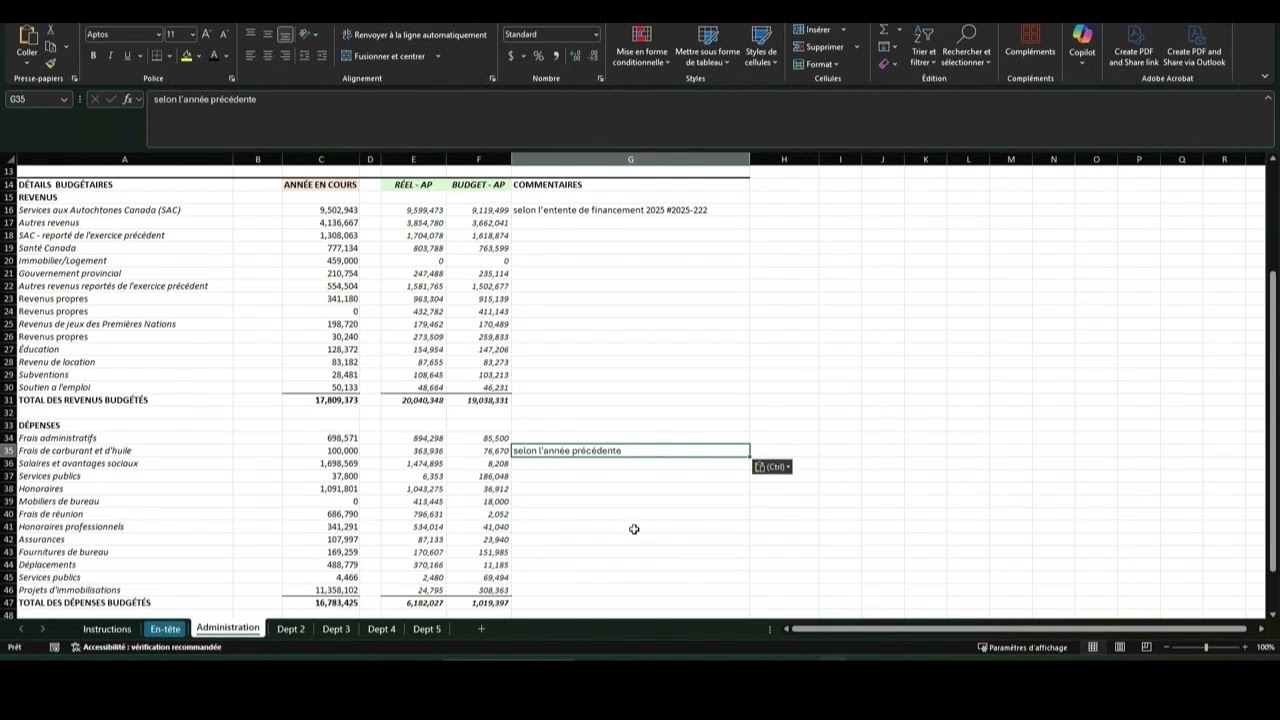The width and height of the screenshot is (1280, 720).
Task: Toggle italic formatting (I)
Action: (110, 56)
